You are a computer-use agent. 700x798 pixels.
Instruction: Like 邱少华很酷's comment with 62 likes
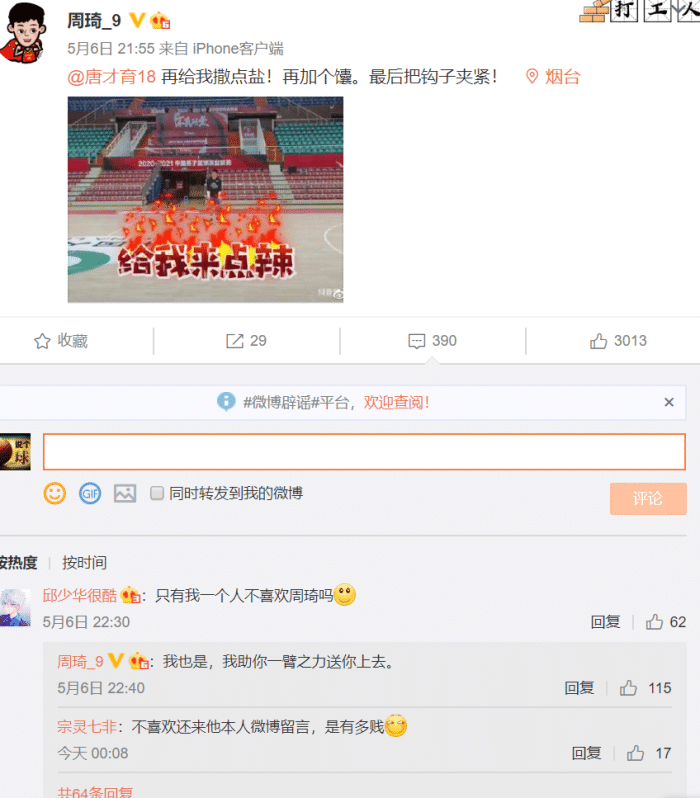click(x=654, y=622)
